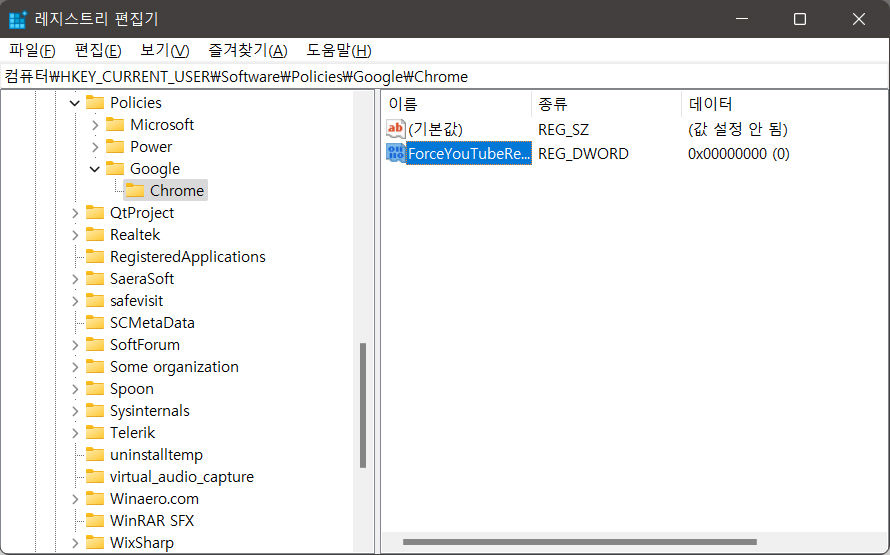The height and width of the screenshot is (555, 890).
Task: Open the 보기(V) menu
Action: tap(165, 51)
